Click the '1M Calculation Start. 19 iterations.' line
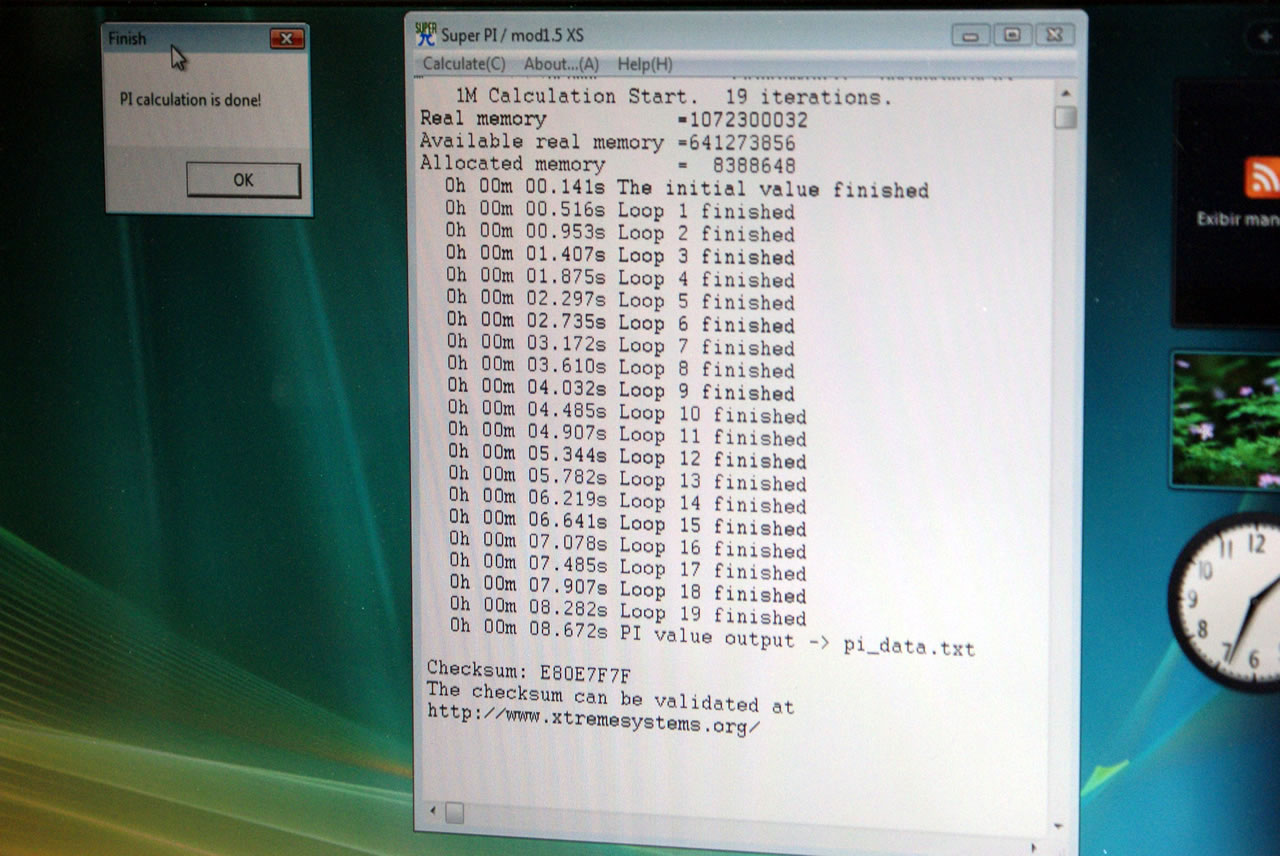The height and width of the screenshot is (856, 1280). pyautogui.click(x=673, y=97)
